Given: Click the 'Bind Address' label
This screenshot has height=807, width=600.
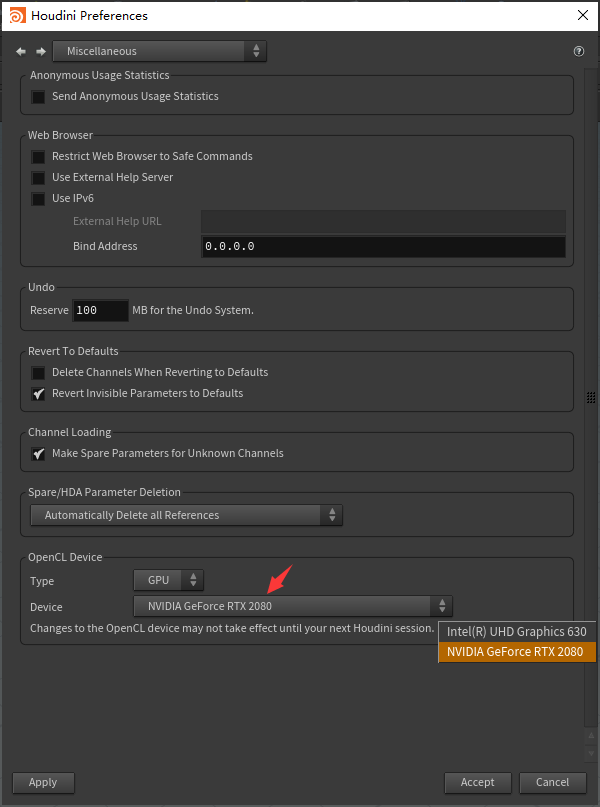Looking at the screenshot, I should coord(105,247).
